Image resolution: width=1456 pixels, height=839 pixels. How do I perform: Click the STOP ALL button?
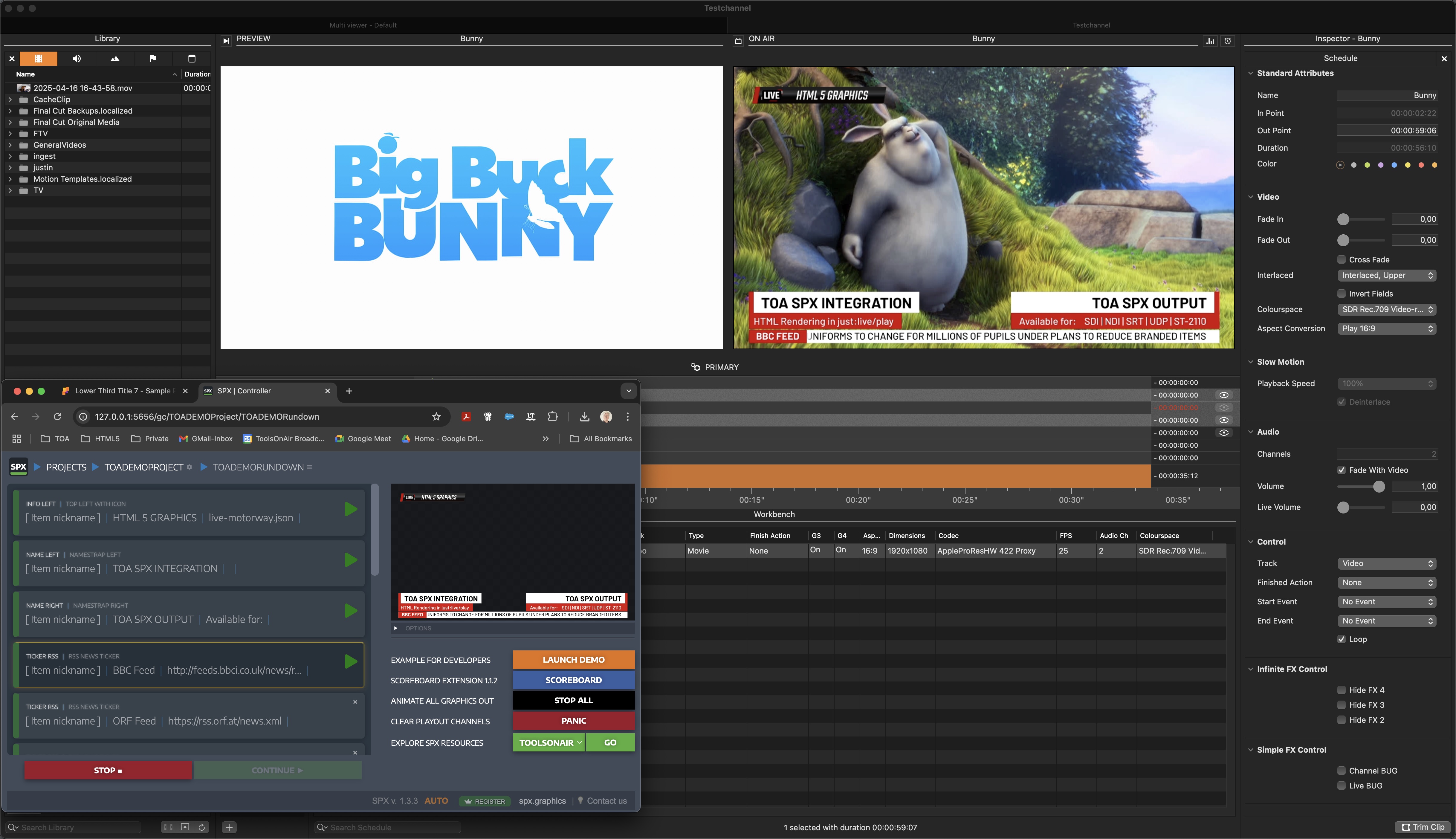pyautogui.click(x=573, y=701)
